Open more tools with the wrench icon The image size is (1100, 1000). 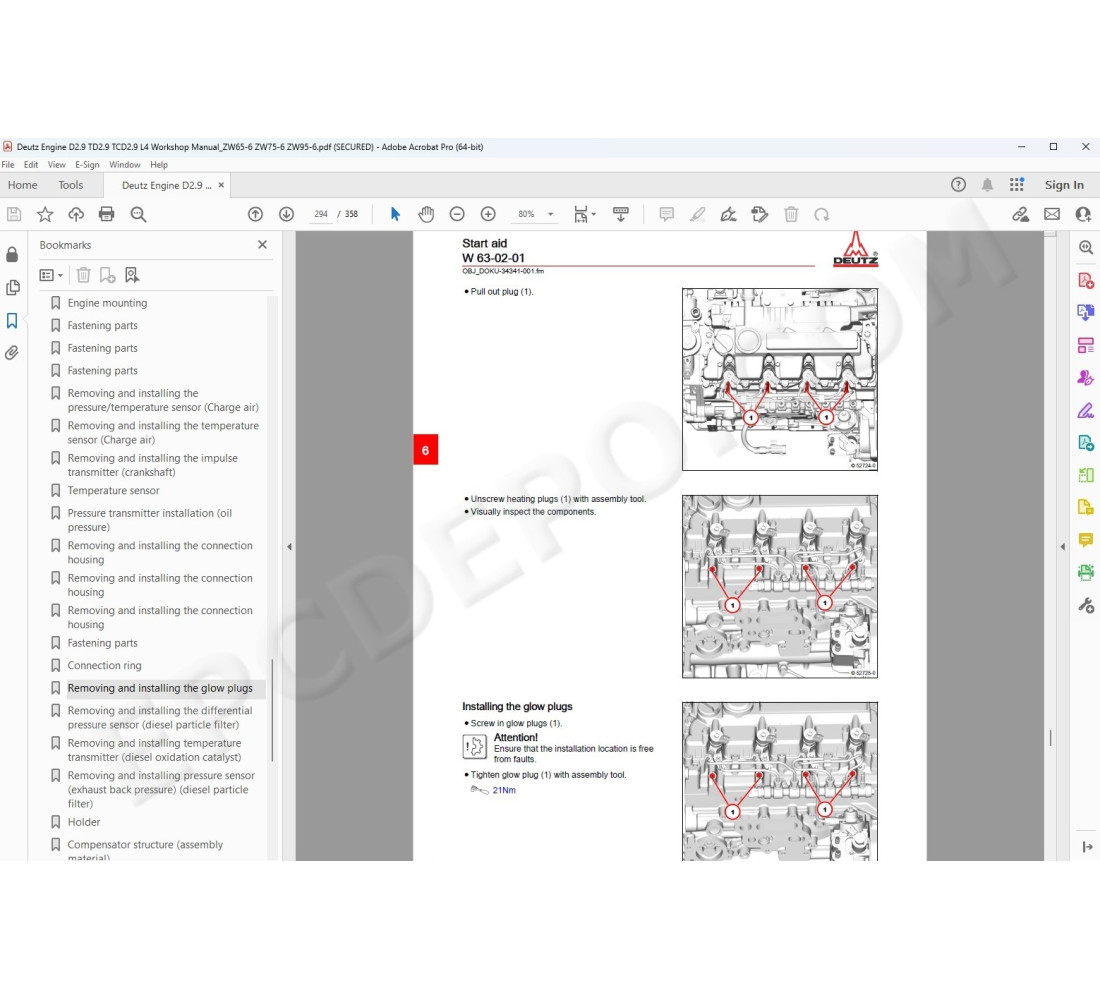[1086, 605]
